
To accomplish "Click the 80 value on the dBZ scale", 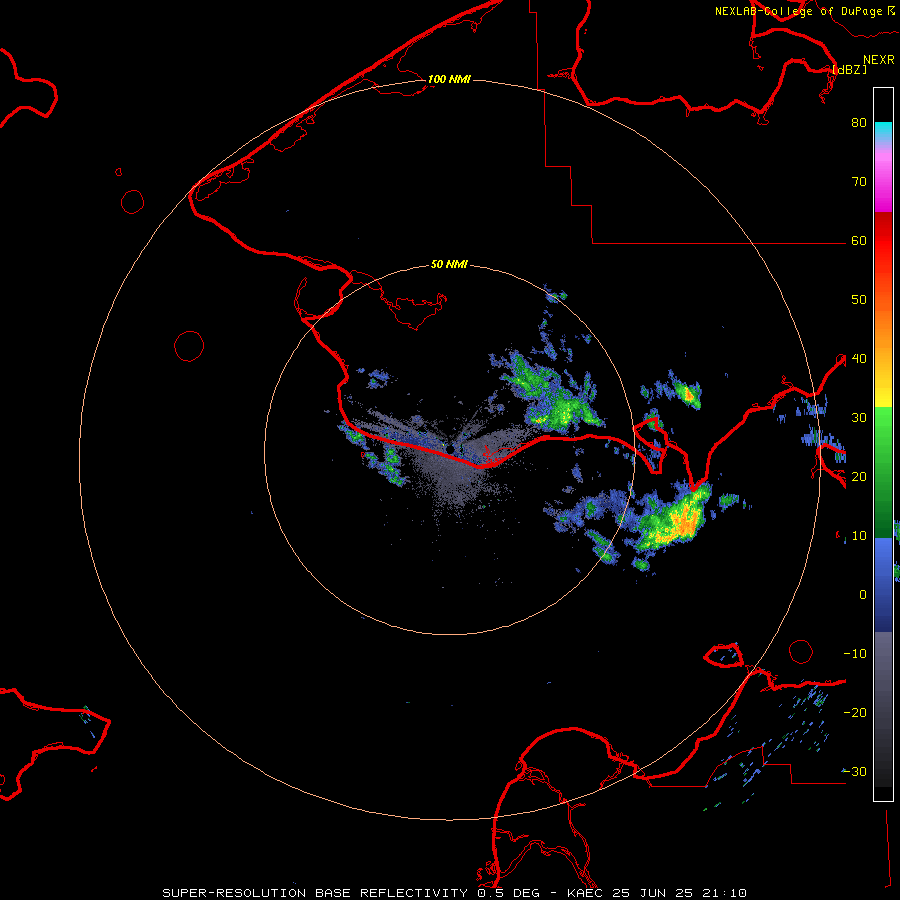I will tap(859, 122).
